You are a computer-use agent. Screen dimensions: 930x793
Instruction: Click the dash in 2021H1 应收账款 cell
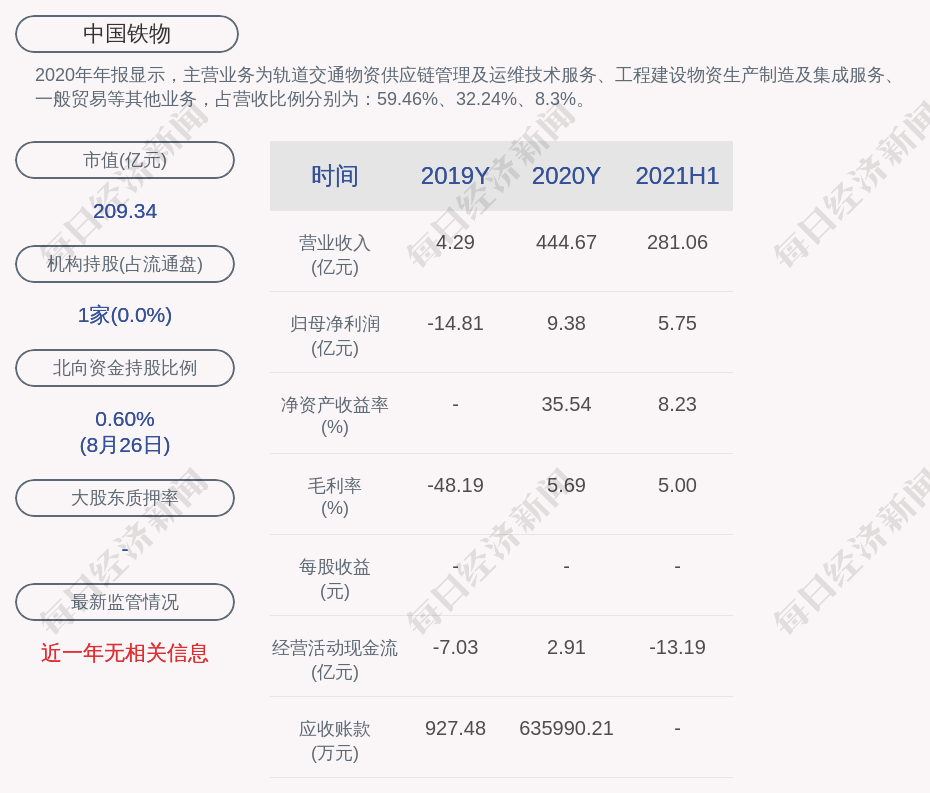pyautogui.click(x=677, y=729)
